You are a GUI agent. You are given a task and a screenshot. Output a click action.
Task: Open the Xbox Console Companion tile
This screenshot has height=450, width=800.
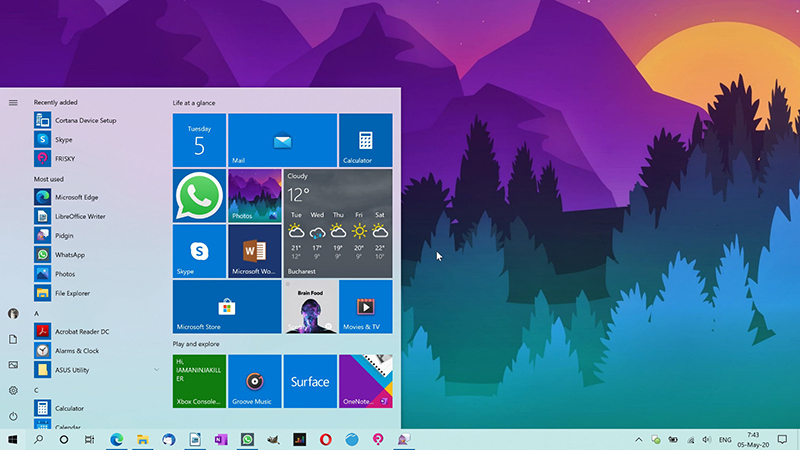[199, 381]
